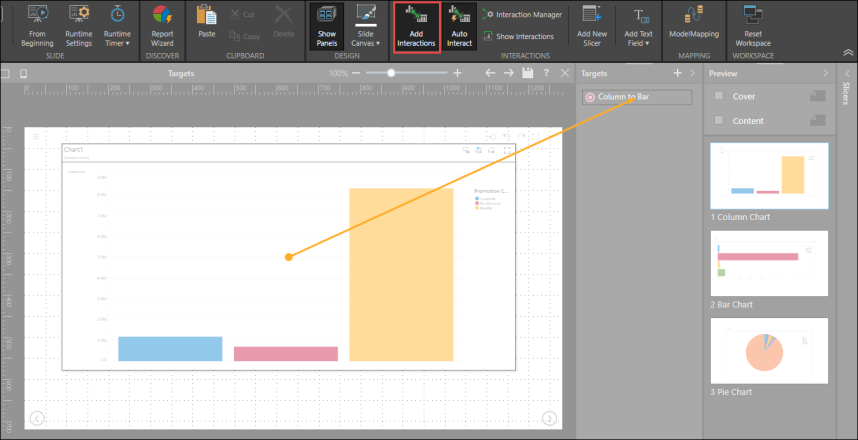Open Runtime Settings
Viewport: 858px width, 440px height.
pyautogui.click(x=79, y=27)
